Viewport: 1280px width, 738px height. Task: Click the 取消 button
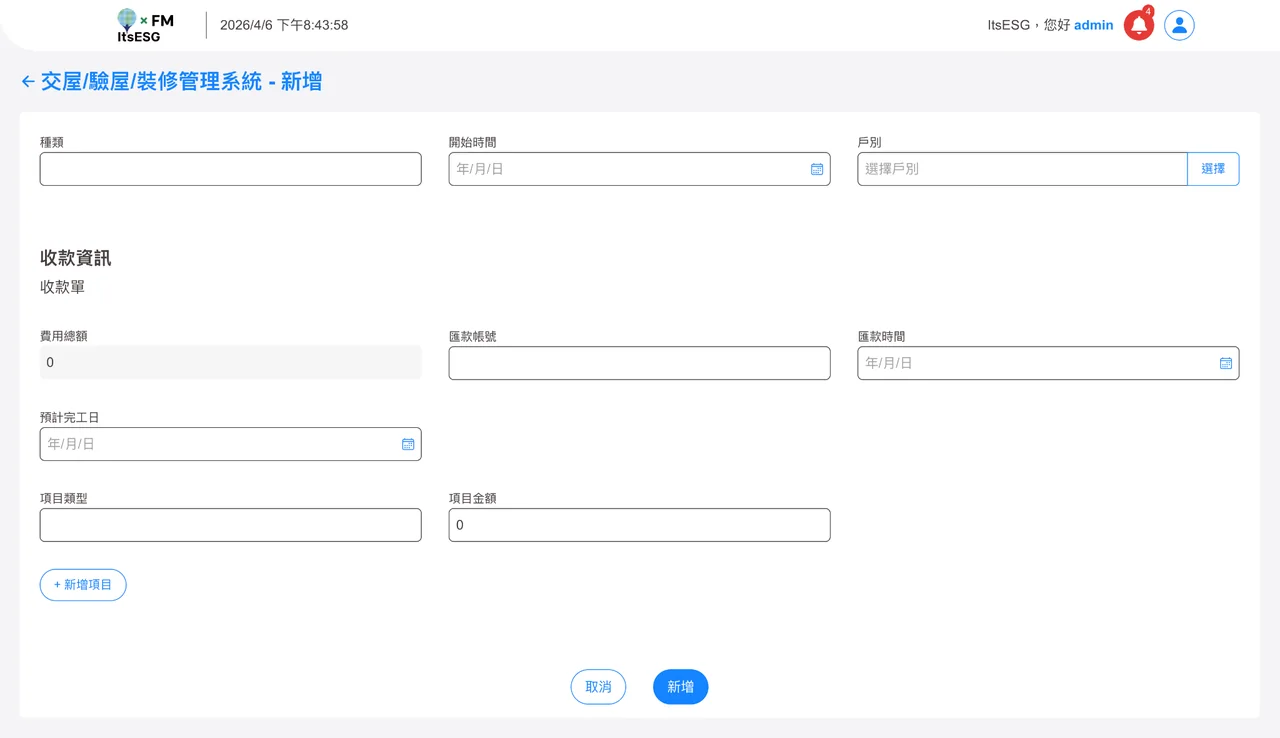598,687
